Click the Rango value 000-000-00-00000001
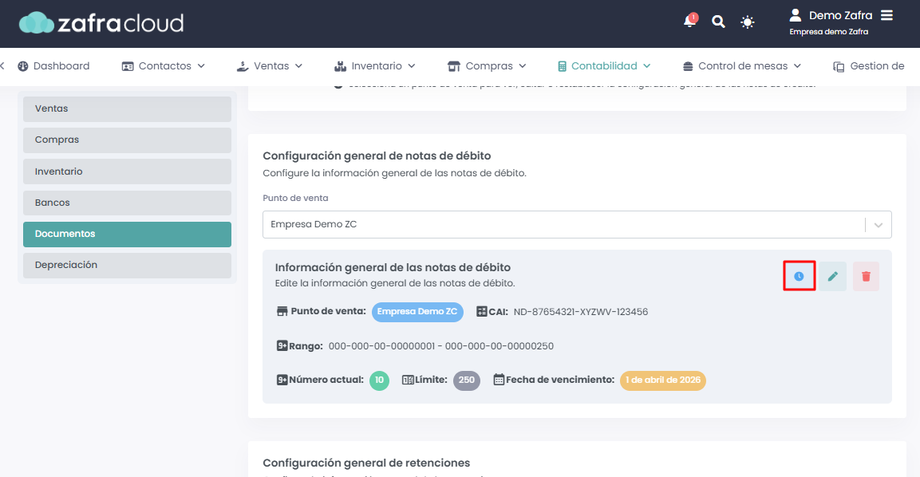 (382, 346)
